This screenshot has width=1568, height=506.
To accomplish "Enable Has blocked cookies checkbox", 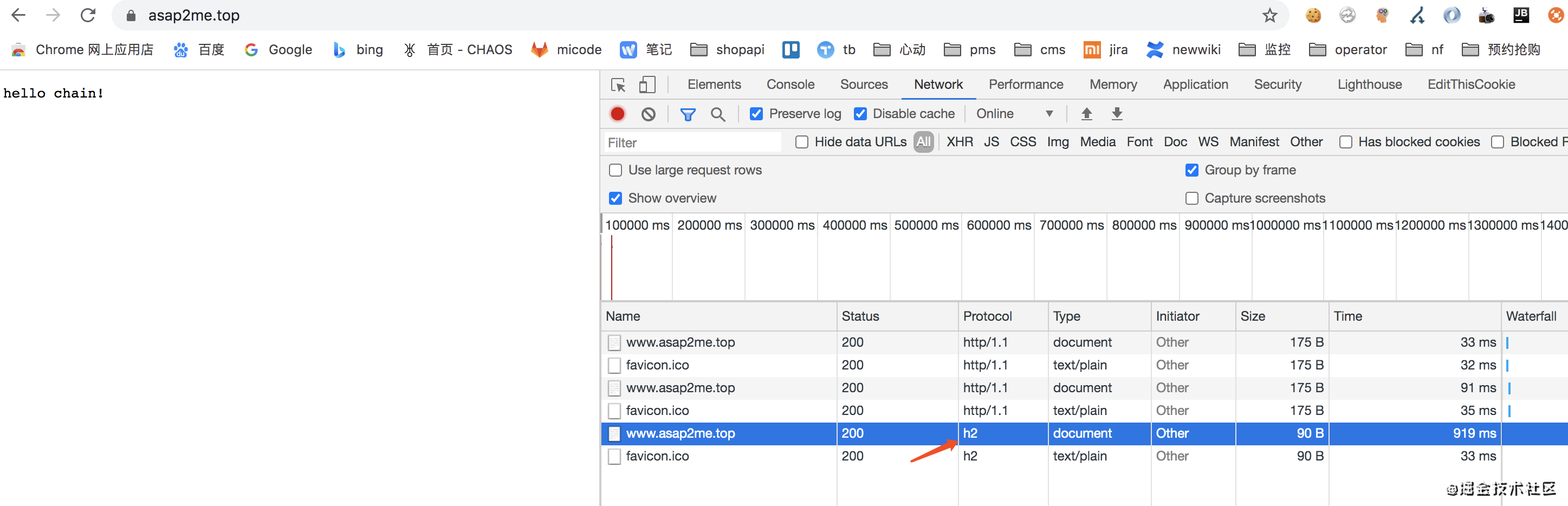I will 1345,142.
